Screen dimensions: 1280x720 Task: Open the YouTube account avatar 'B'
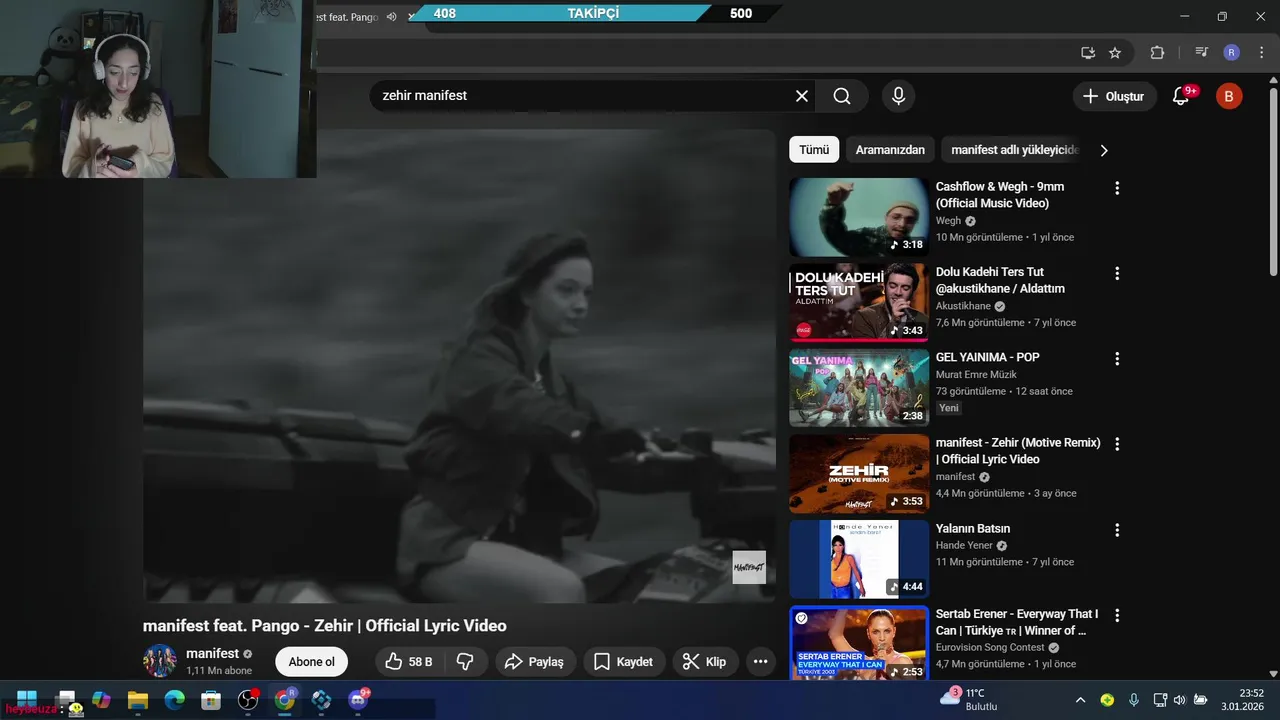[1229, 96]
